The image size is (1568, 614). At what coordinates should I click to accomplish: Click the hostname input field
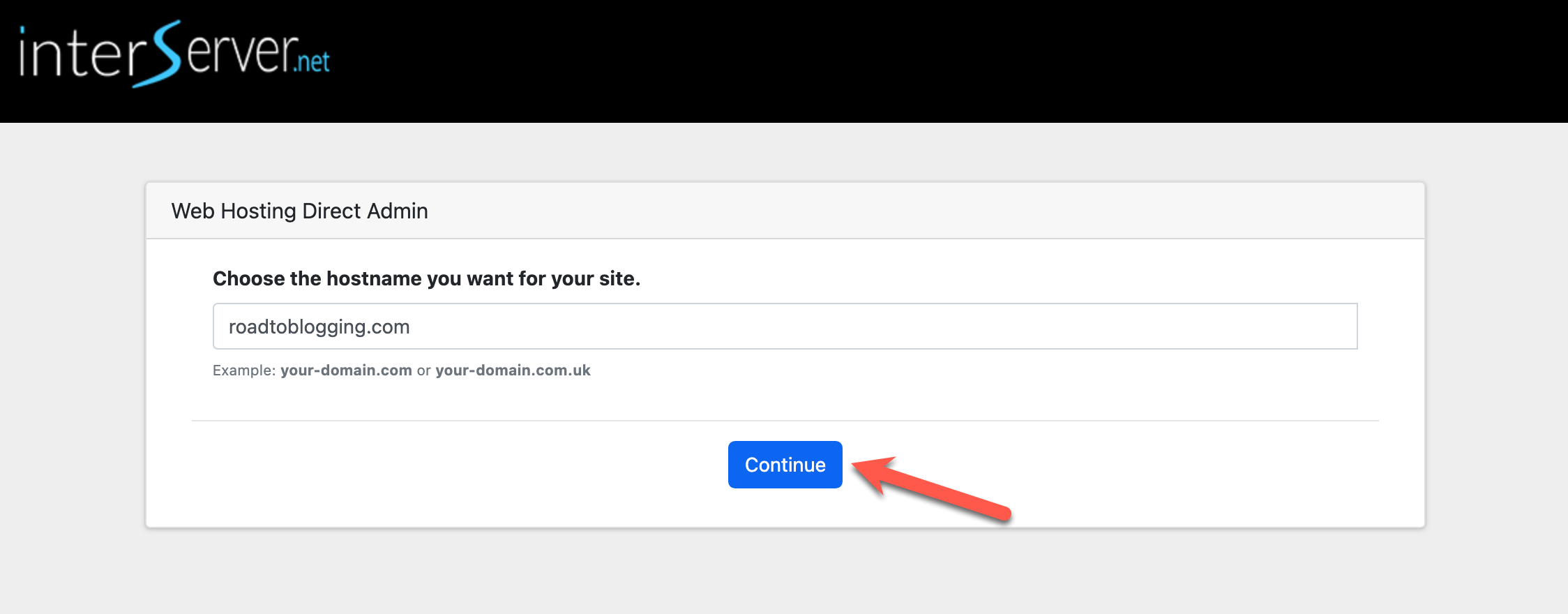click(785, 326)
